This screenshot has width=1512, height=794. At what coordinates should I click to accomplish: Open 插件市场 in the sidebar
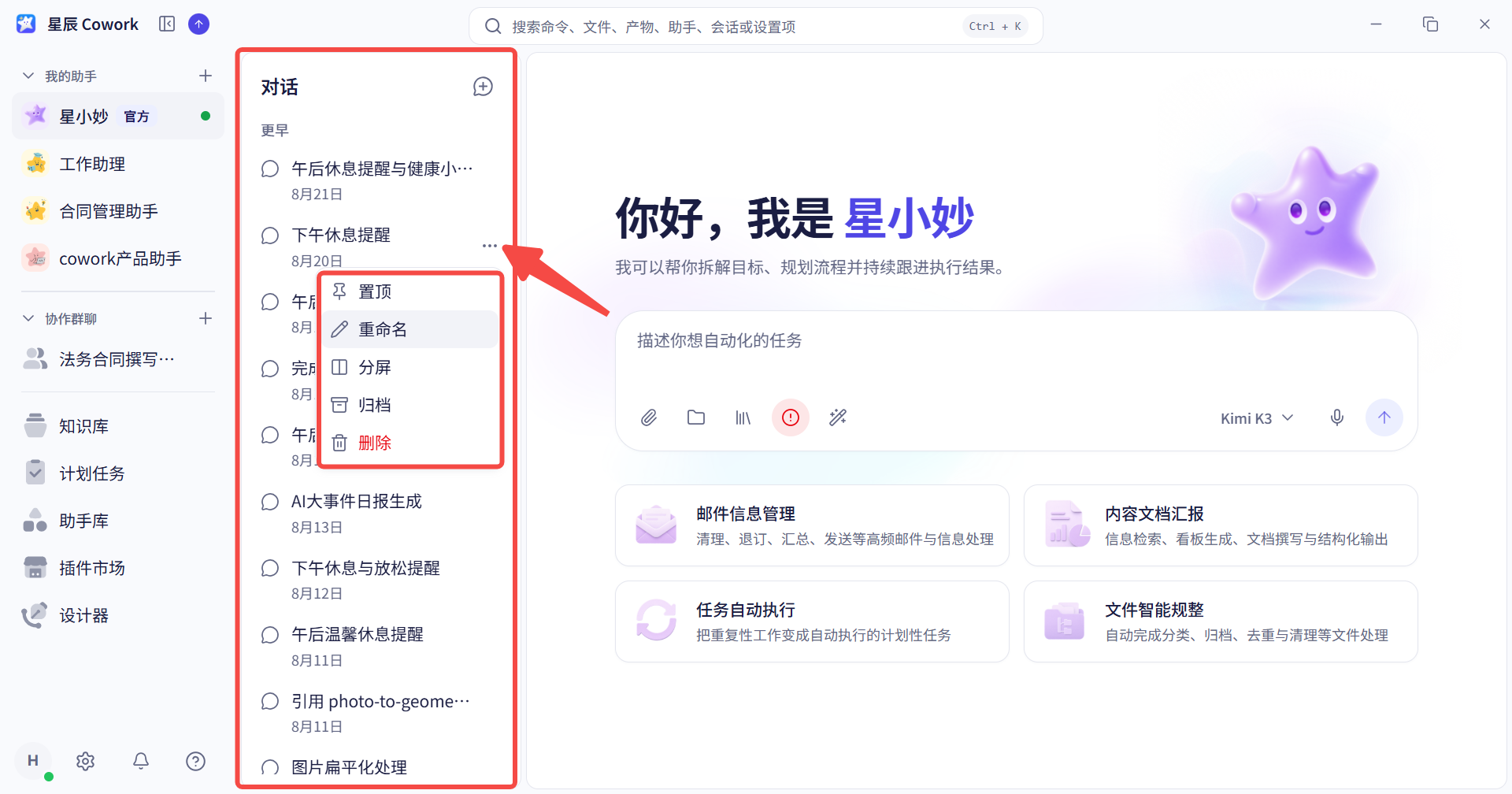coord(118,568)
